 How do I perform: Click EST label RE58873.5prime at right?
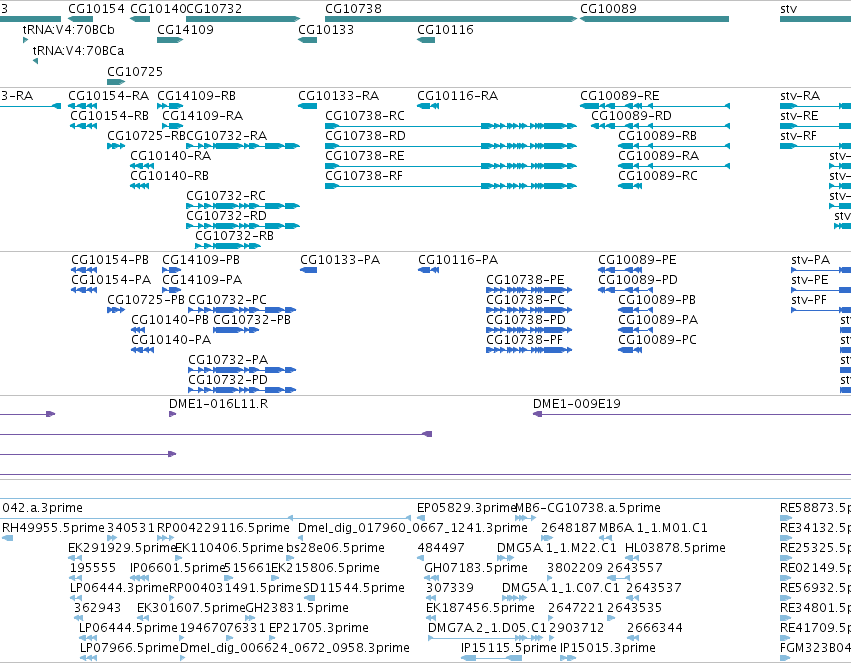coord(815,508)
